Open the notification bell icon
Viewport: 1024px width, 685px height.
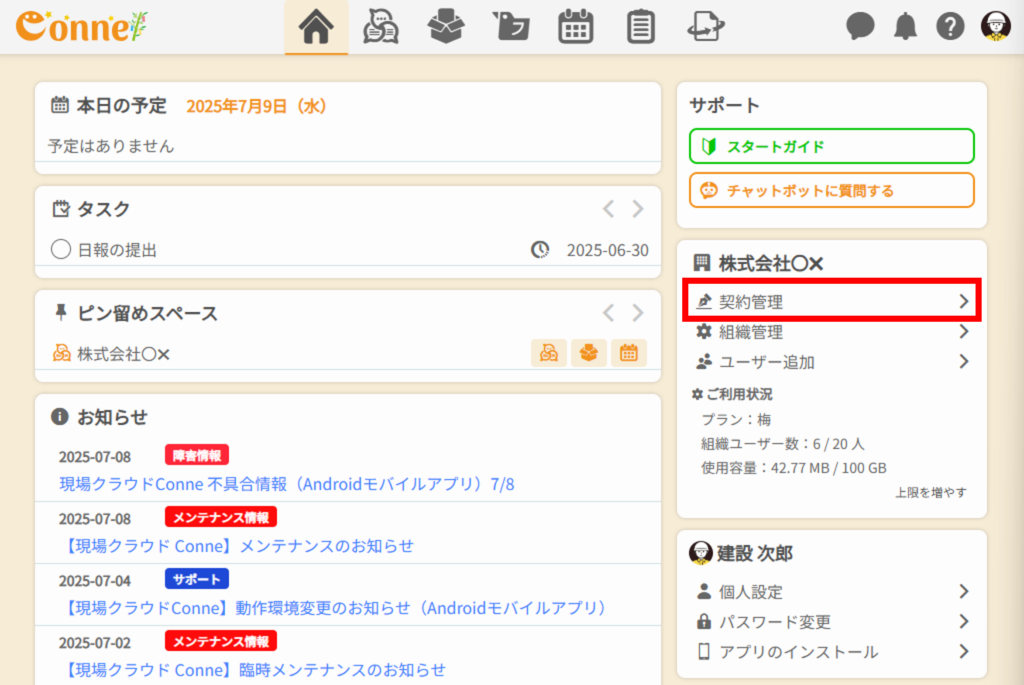click(905, 27)
